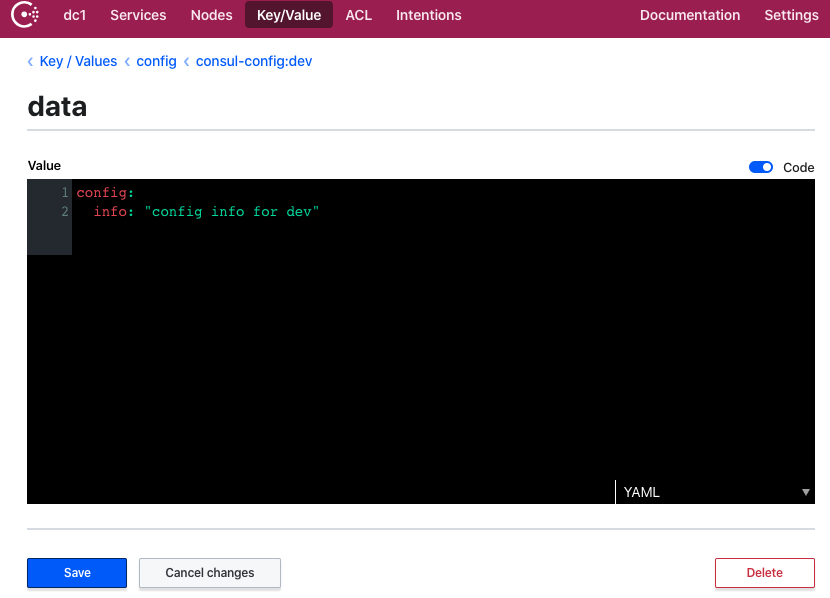Click the "config info for dev" string

point(231,212)
